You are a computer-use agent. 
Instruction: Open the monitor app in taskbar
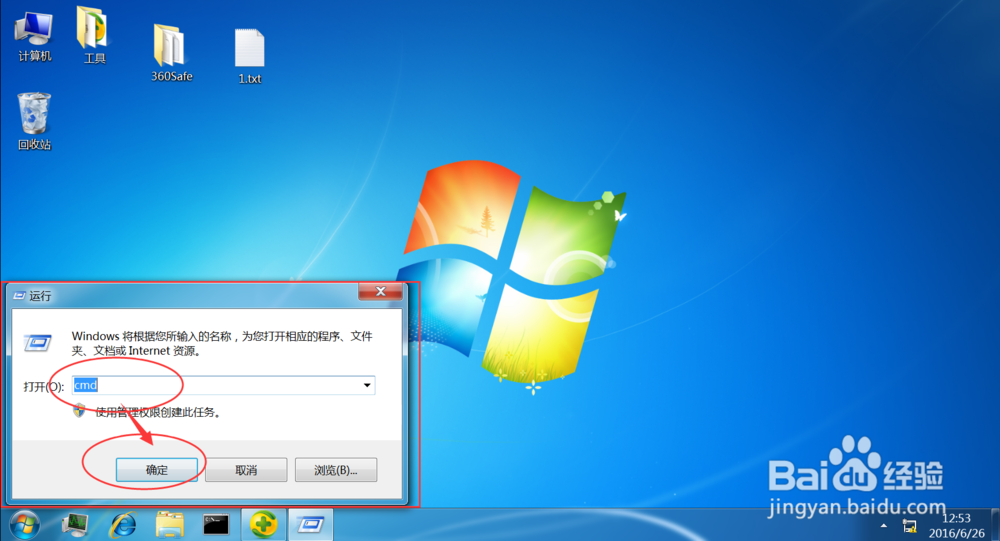point(75,525)
